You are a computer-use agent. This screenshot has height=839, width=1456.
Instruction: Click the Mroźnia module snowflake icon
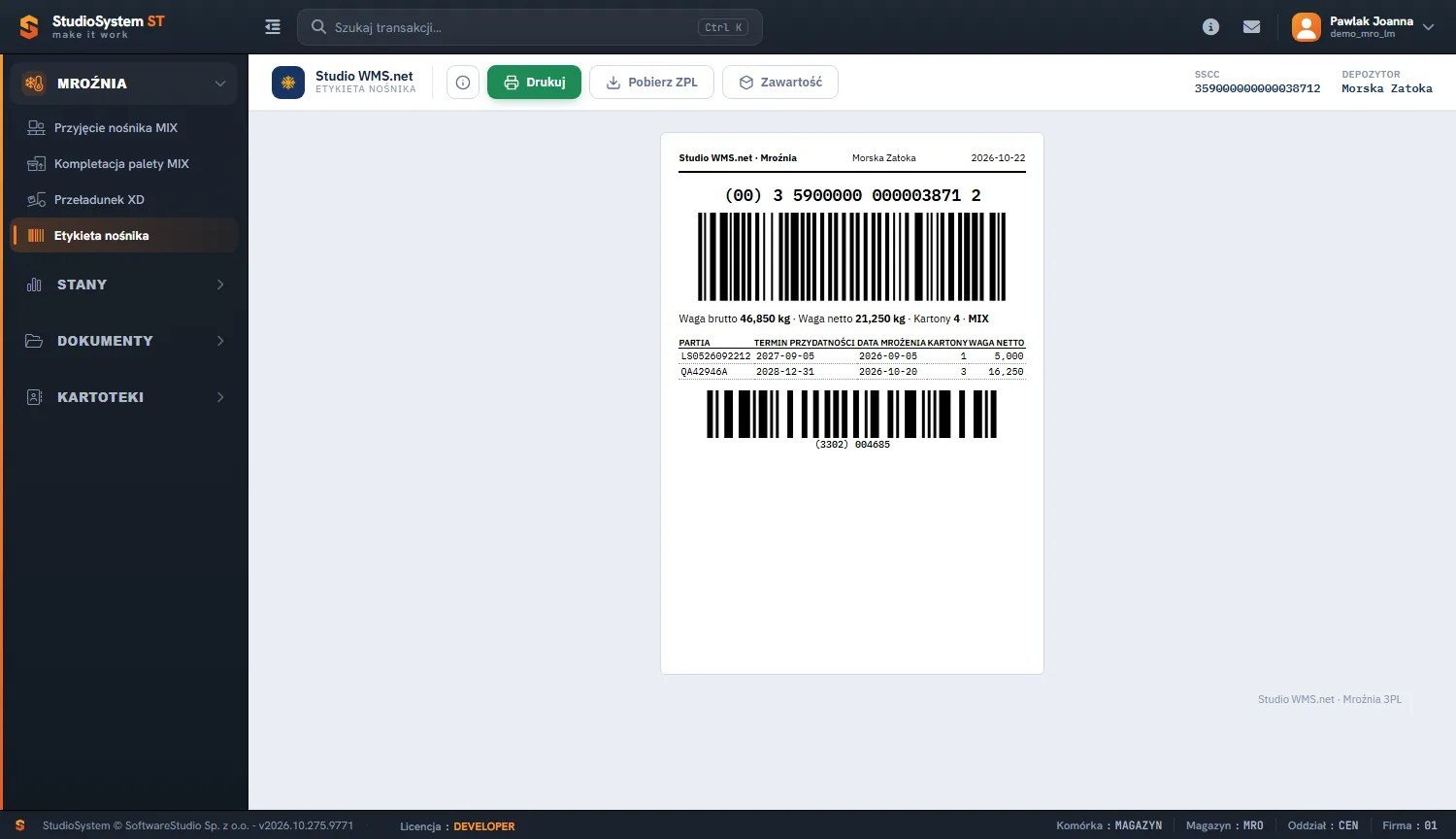[x=34, y=84]
